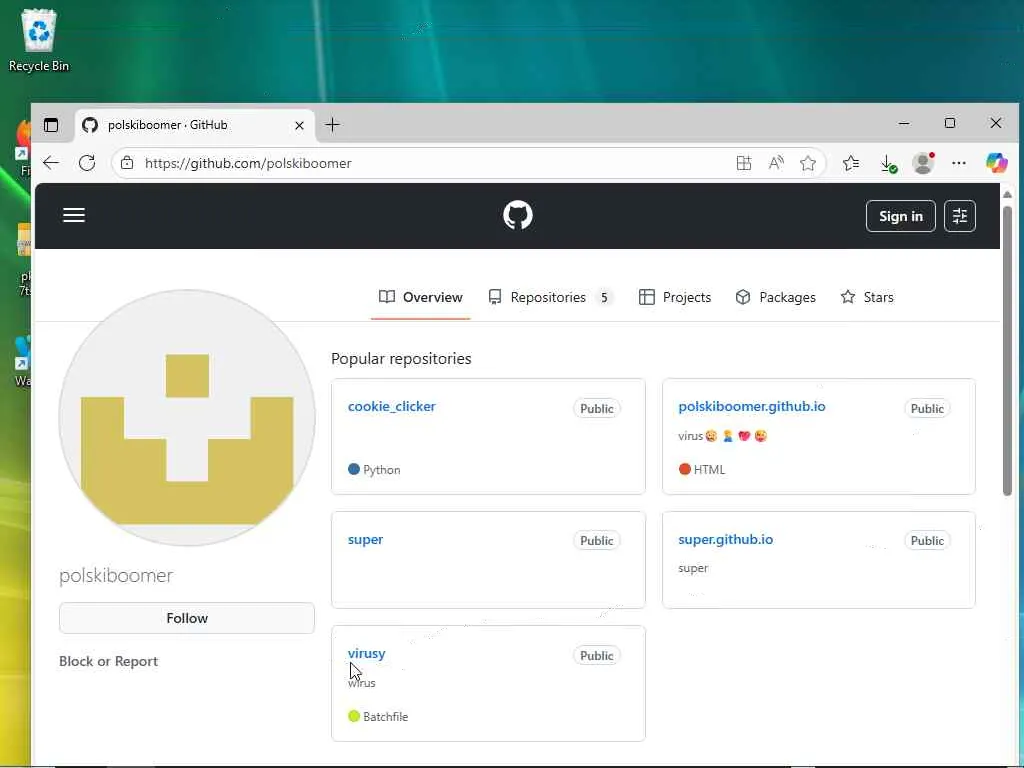Image resolution: width=1024 pixels, height=768 pixels.
Task: Click Public badge on cookie_clicker card
Action: click(597, 409)
